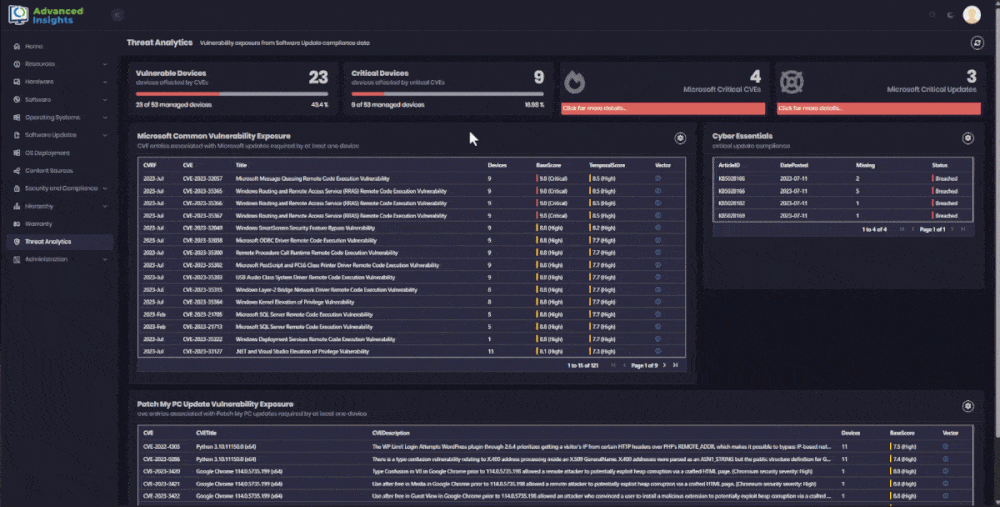The image size is (1000, 507).
Task: Click the Advanced Insights logo
Action: coord(46,15)
